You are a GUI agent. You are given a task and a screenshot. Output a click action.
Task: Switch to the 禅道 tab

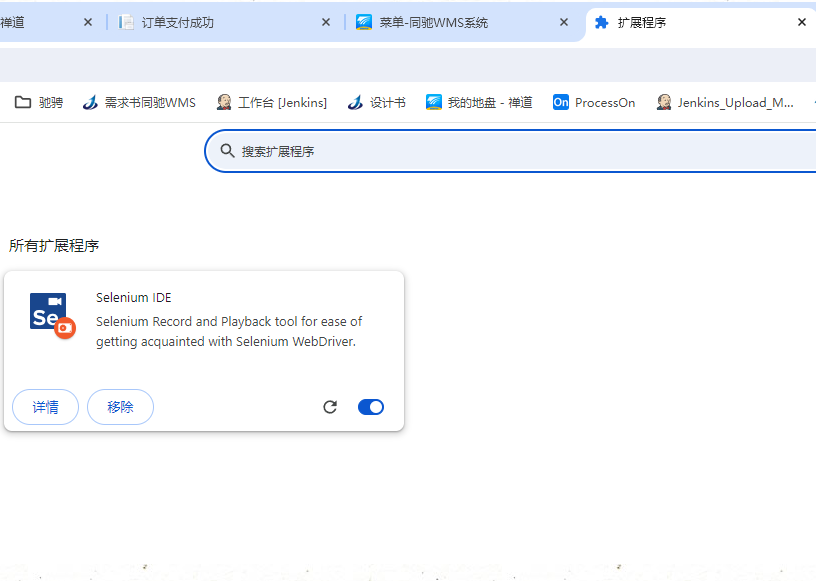pyautogui.click(x=47, y=22)
